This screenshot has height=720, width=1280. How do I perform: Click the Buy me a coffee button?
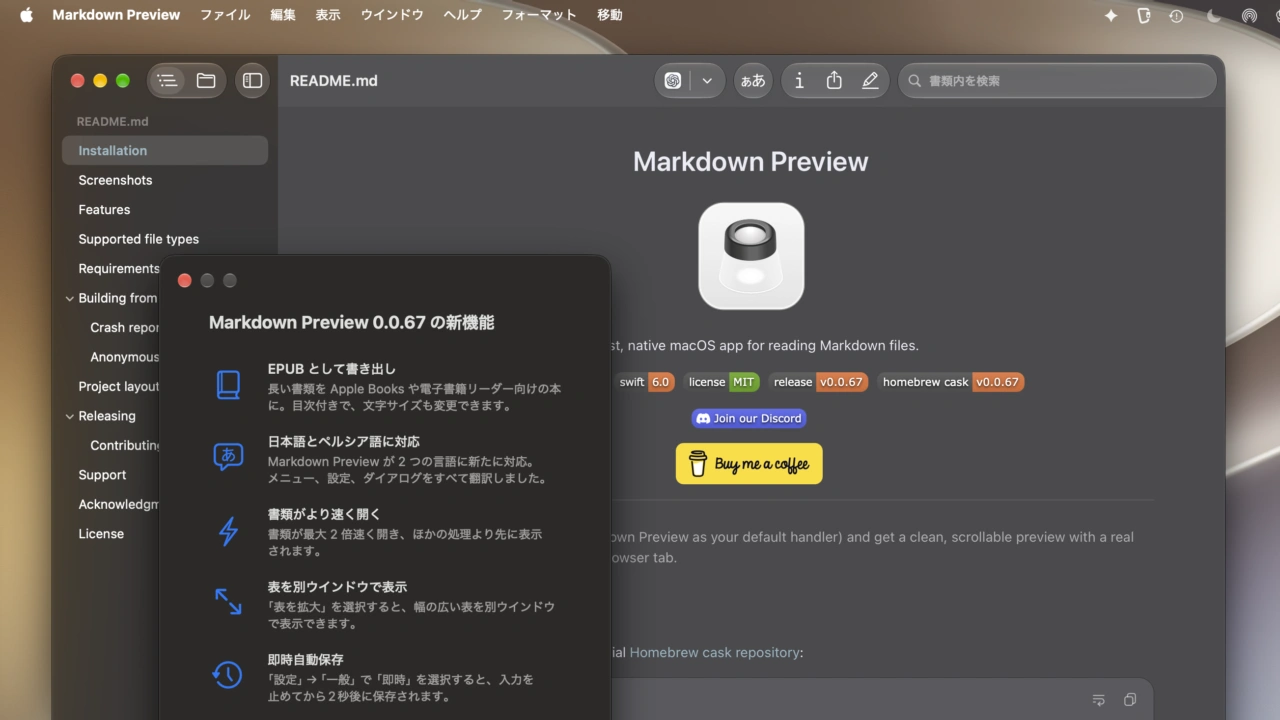pos(749,464)
